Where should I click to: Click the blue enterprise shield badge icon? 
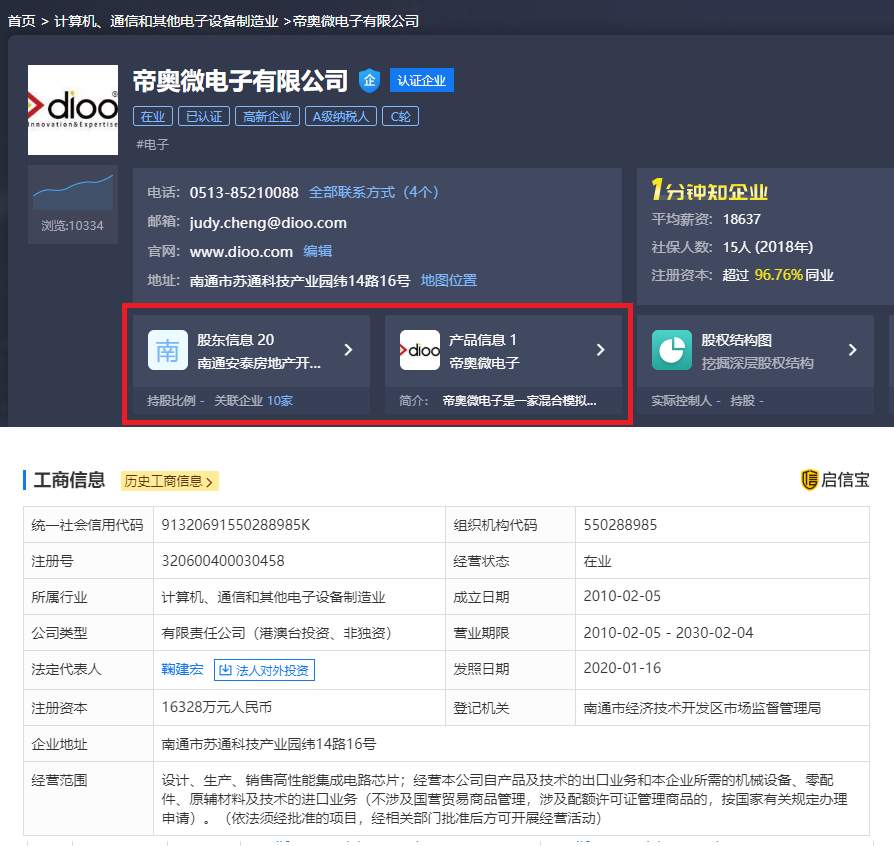pos(369,80)
